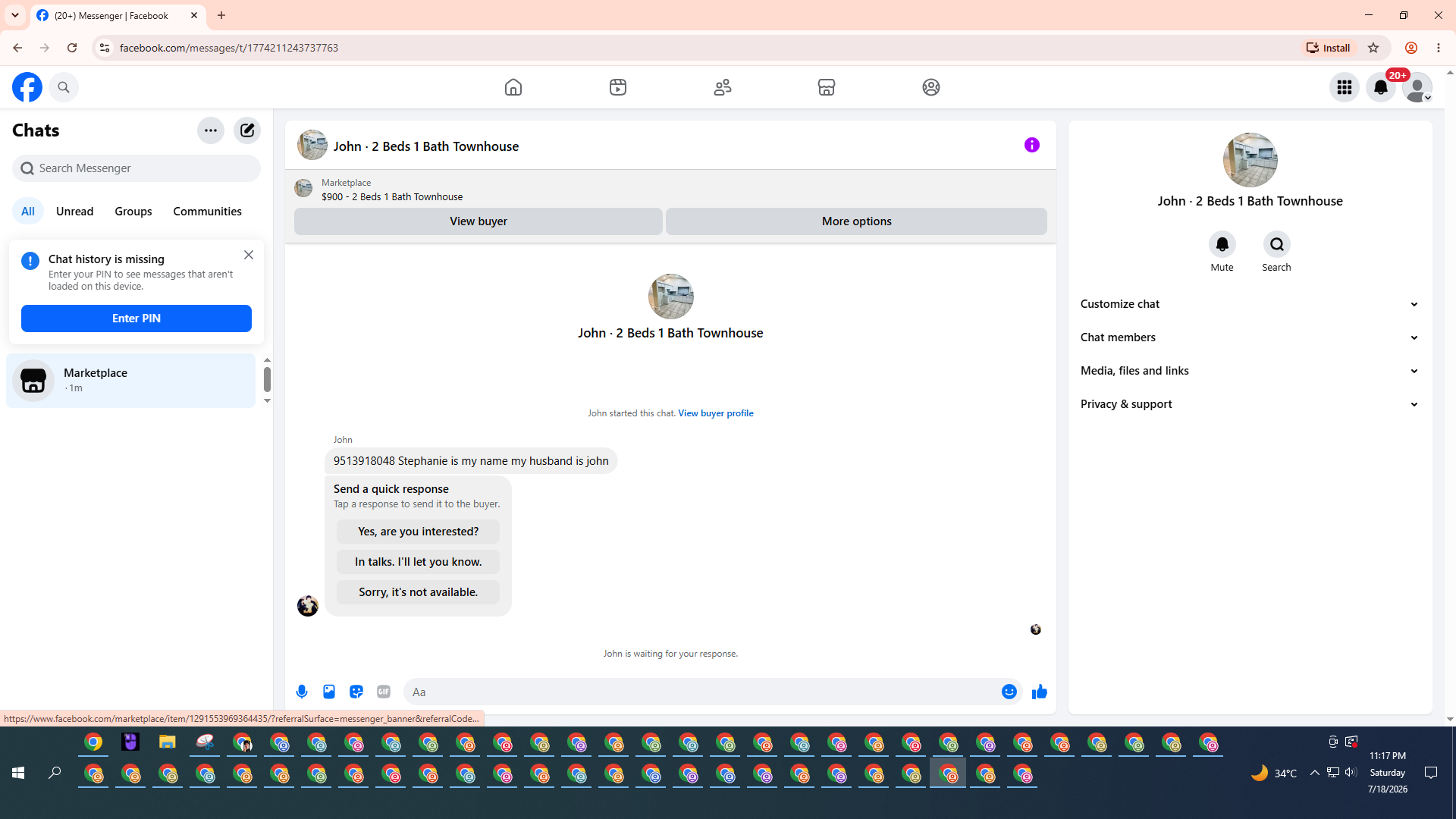Image resolution: width=1456 pixels, height=819 pixels.
Task: Mute this conversation with bell icon
Action: [1222, 244]
